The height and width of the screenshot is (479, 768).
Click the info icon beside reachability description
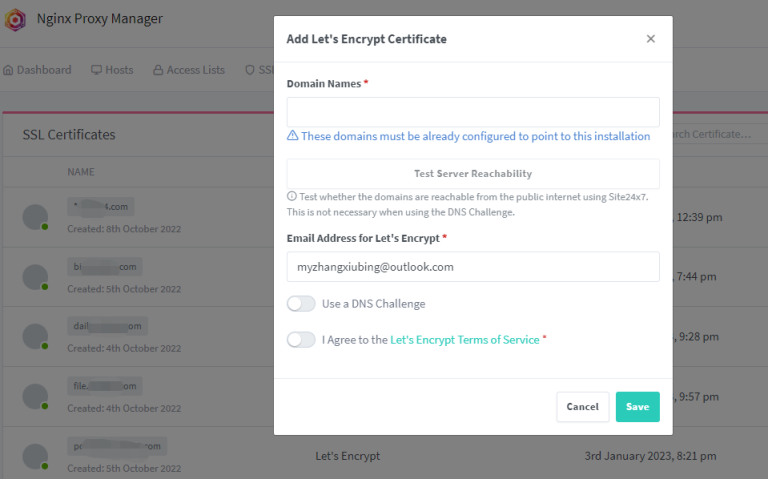pos(292,196)
